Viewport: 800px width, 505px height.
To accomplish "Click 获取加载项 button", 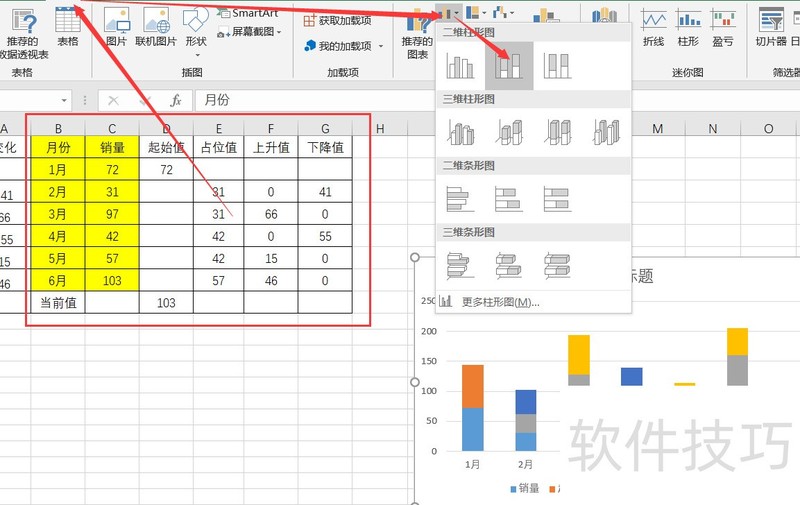I will [x=335, y=20].
